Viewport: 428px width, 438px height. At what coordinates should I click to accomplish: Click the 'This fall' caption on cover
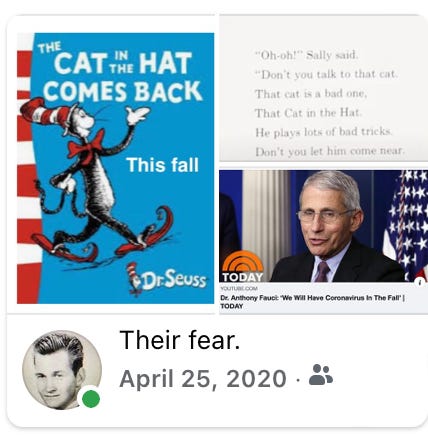(x=162, y=165)
